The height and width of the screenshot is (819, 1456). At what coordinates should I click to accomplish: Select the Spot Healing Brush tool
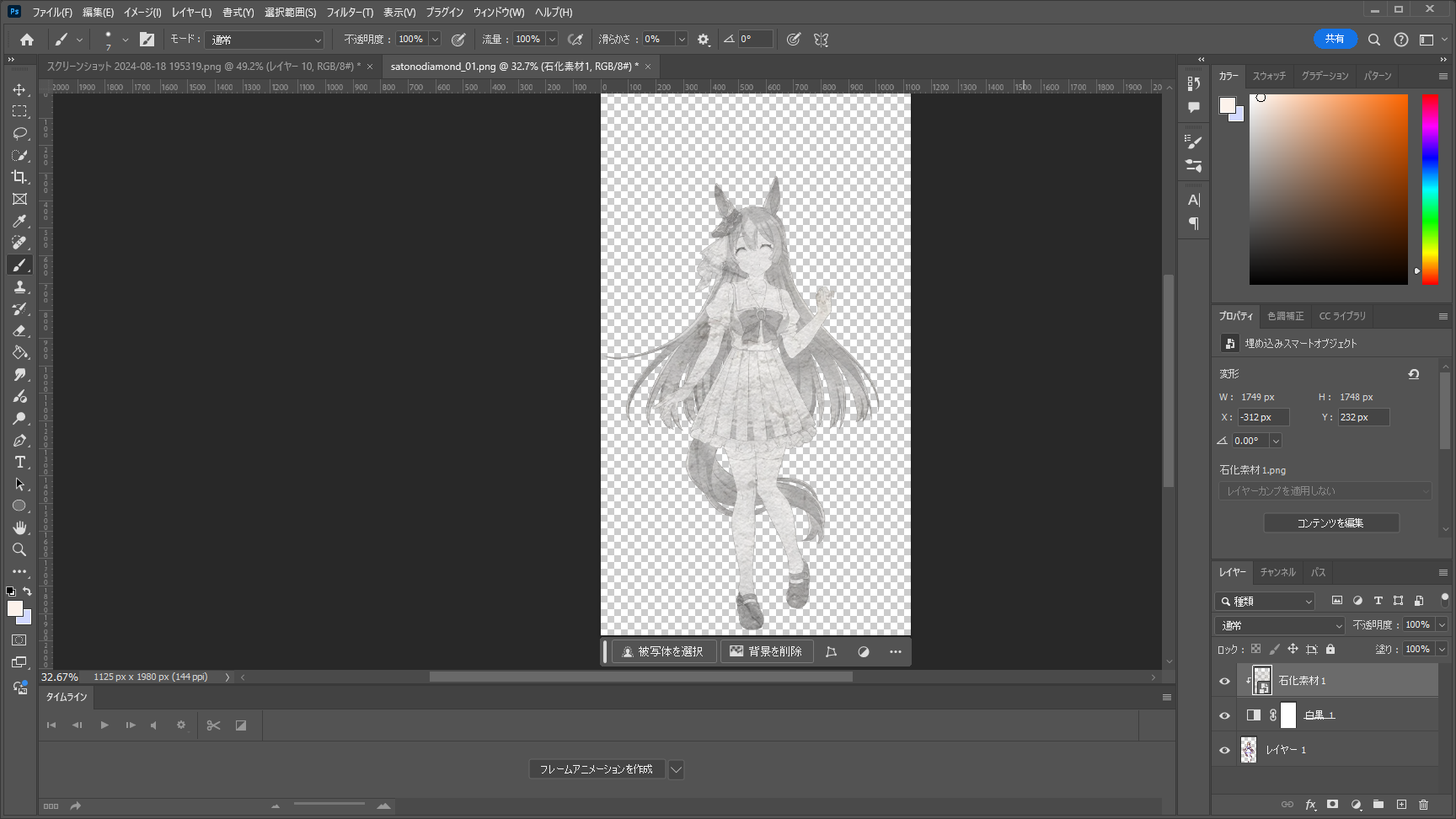pyautogui.click(x=19, y=243)
